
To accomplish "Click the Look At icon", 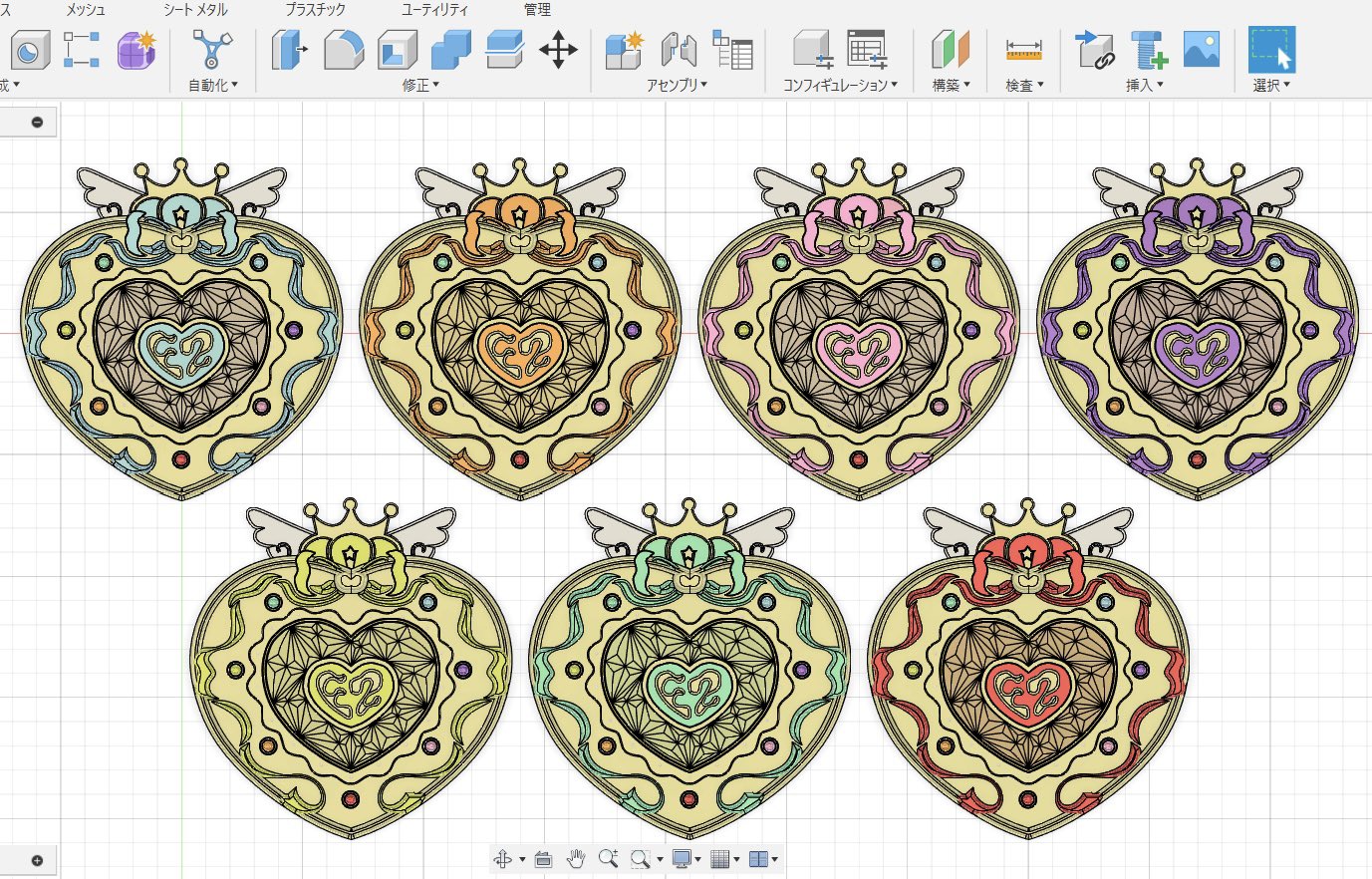I will coord(543,859).
